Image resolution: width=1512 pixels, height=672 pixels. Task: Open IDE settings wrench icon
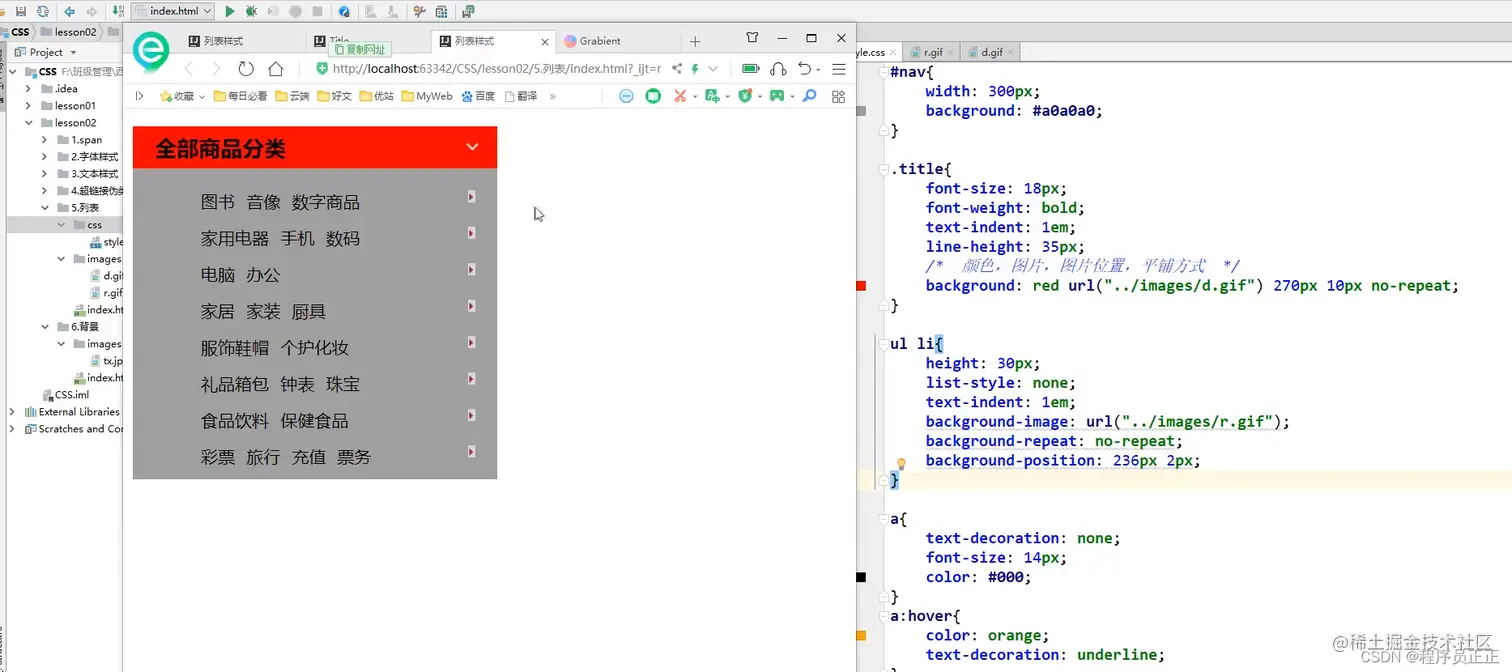pyautogui.click(x=418, y=11)
